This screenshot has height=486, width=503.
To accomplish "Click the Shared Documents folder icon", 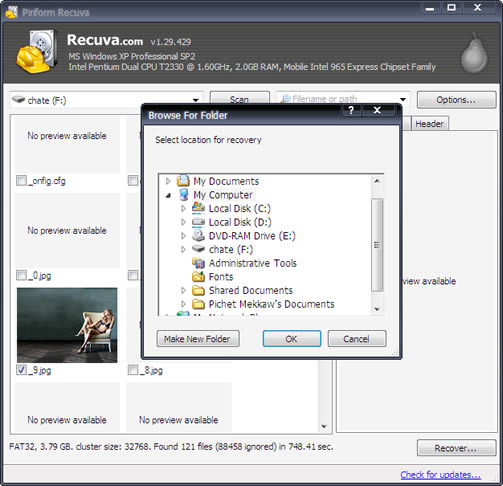I will coord(198,290).
